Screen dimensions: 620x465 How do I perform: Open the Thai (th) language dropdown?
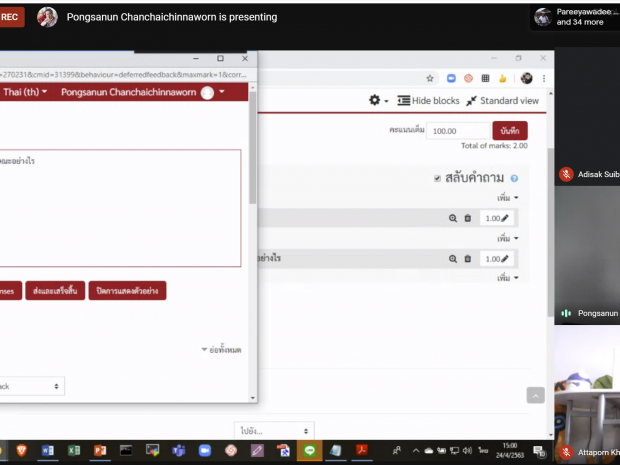tap(25, 92)
